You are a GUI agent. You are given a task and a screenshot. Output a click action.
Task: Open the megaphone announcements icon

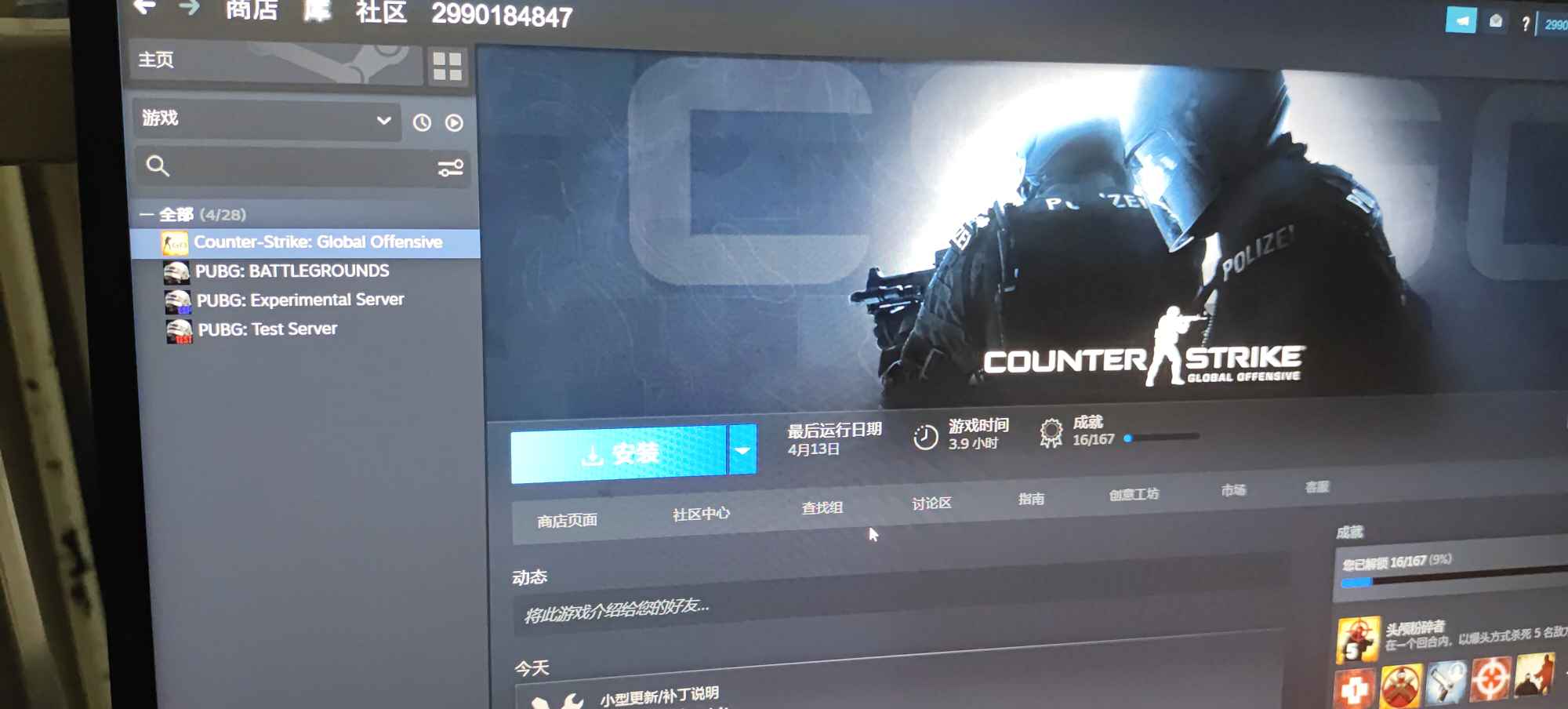1461,20
